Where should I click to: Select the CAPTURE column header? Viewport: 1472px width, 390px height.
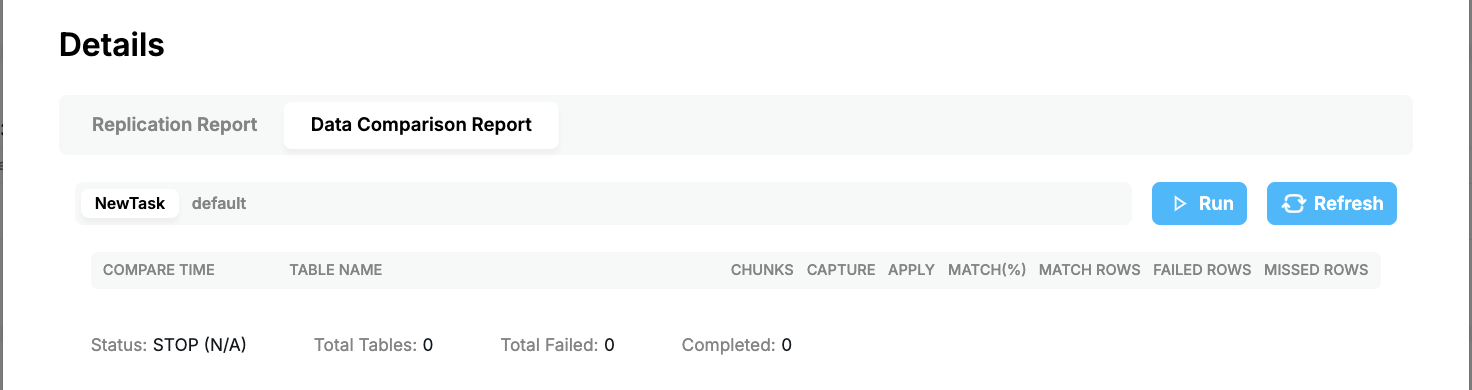click(x=841, y=270)
